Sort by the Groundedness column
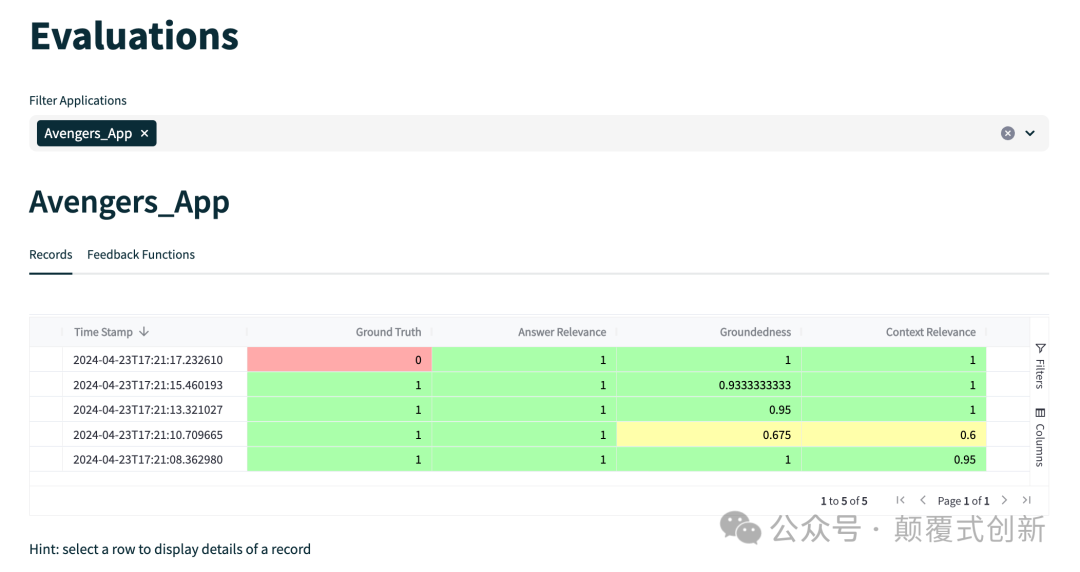Viewport: 1080px width, 572px height. 755,332
